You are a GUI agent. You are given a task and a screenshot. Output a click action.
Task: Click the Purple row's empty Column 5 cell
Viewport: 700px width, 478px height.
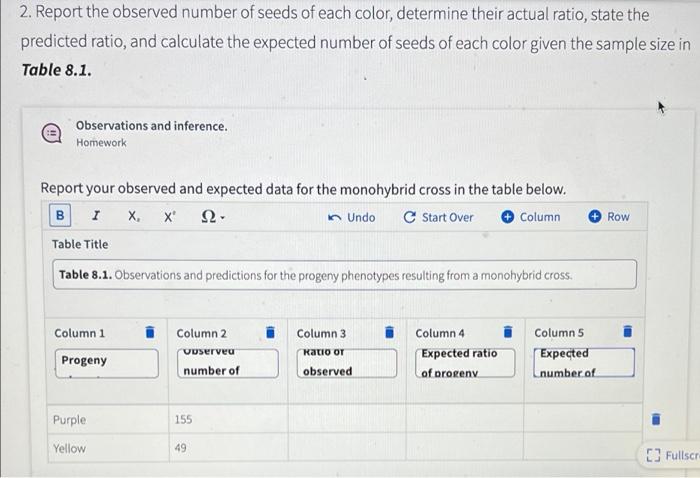click(583, 418)
